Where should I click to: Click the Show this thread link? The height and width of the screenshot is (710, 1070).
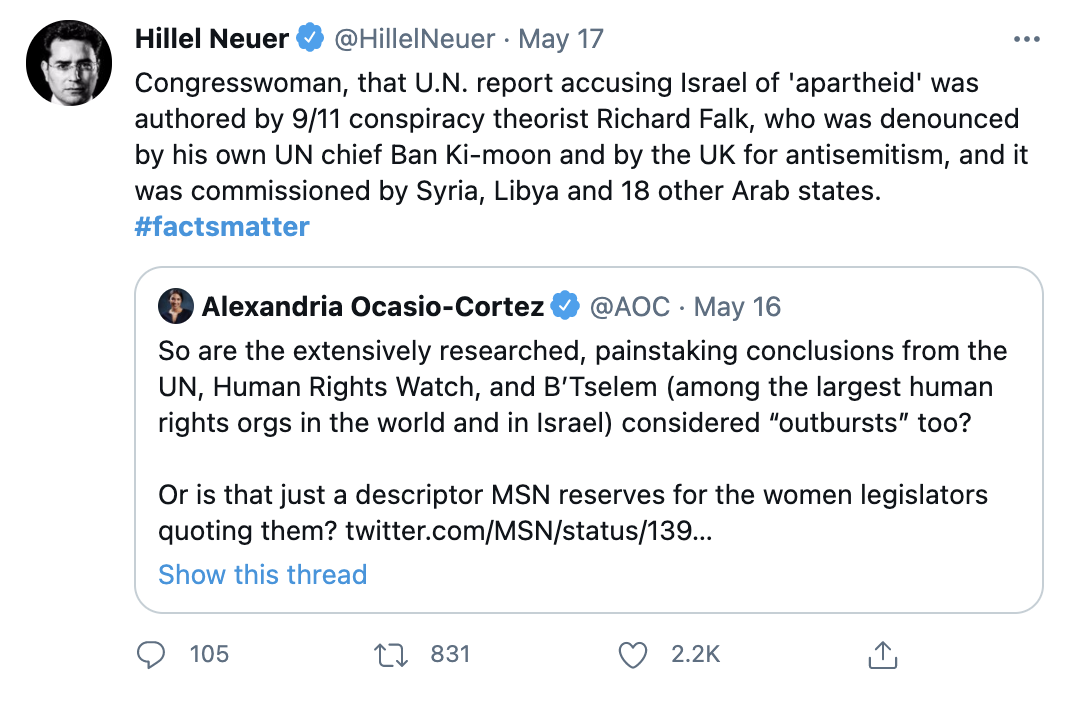tap(262, 575)
